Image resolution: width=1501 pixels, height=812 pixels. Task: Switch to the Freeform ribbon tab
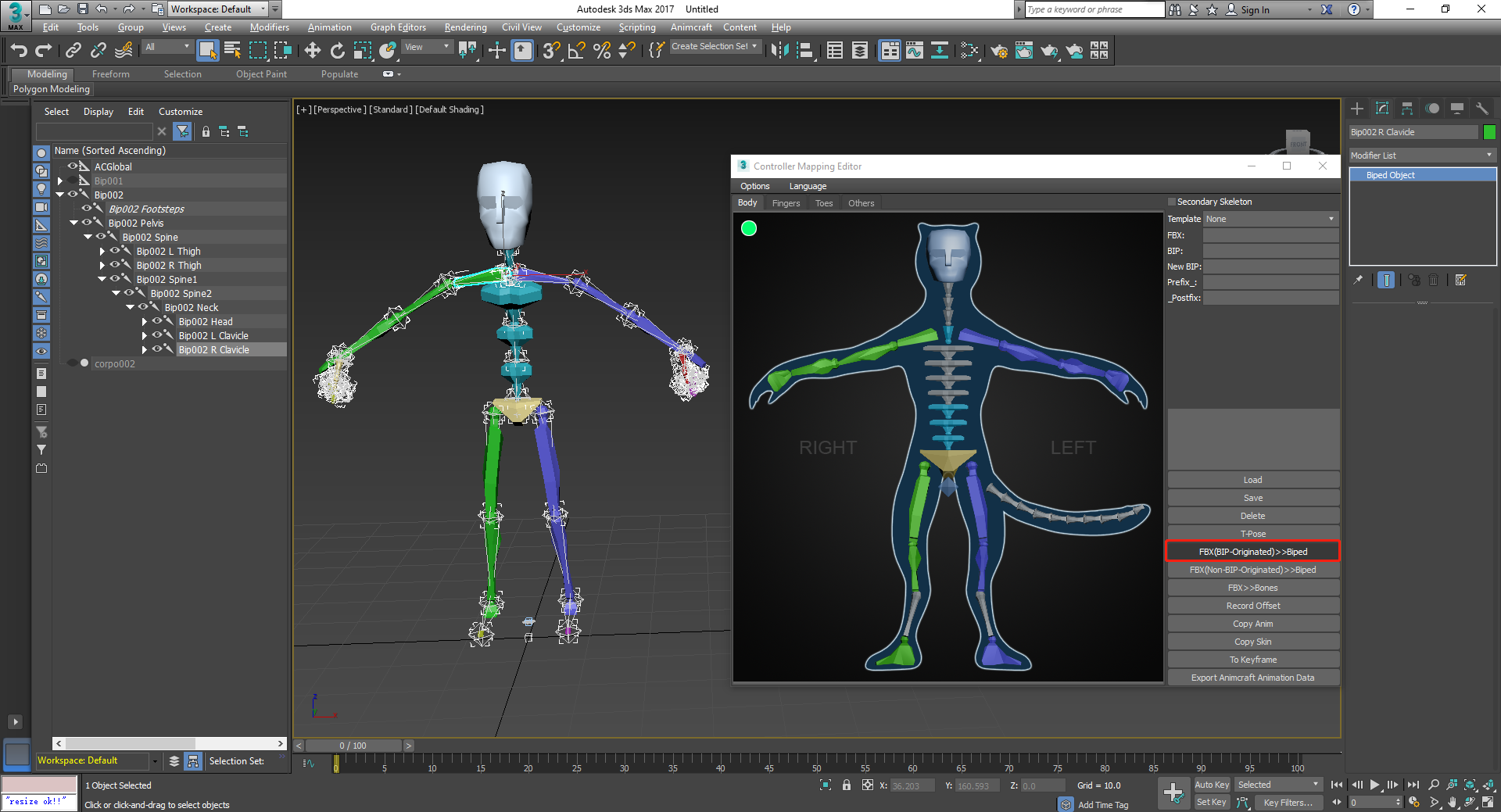pyautogui.click(x=111, y=74)
